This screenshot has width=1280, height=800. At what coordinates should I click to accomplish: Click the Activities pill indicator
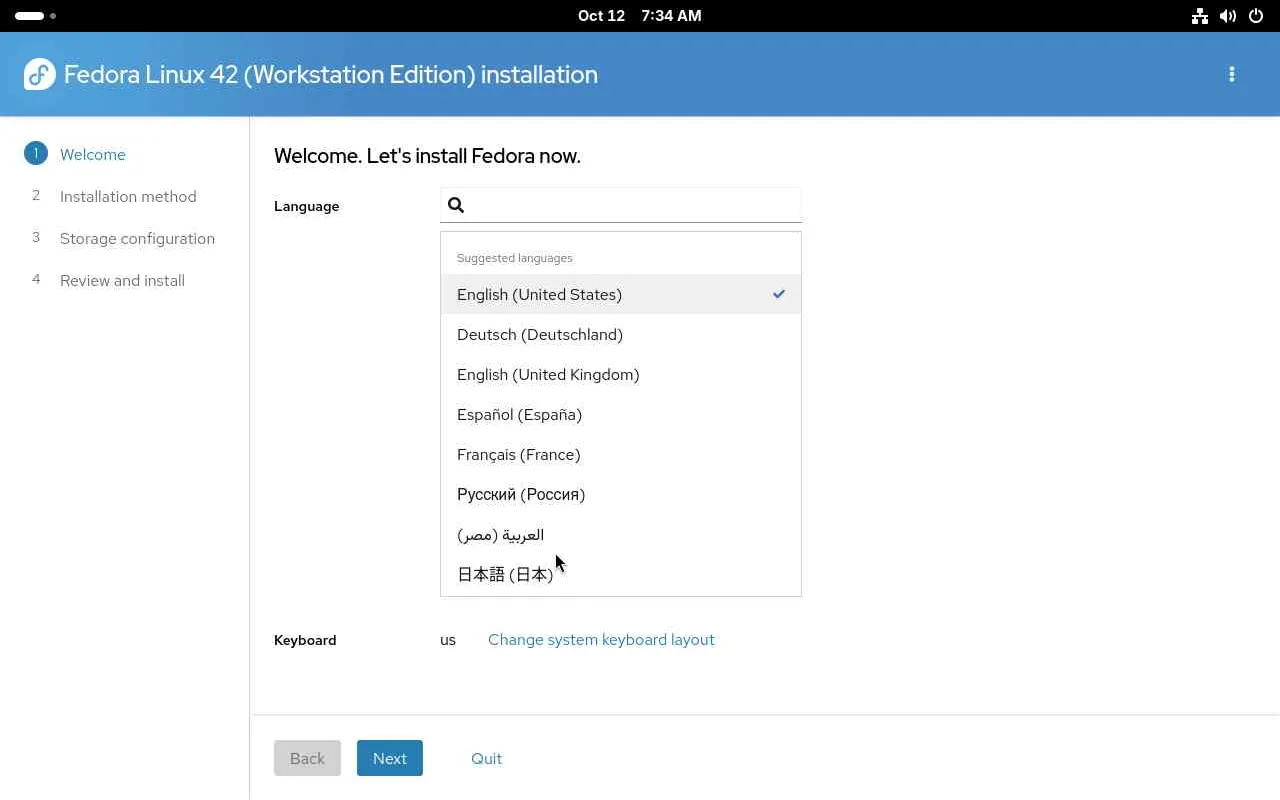click(x=30, y=16)
